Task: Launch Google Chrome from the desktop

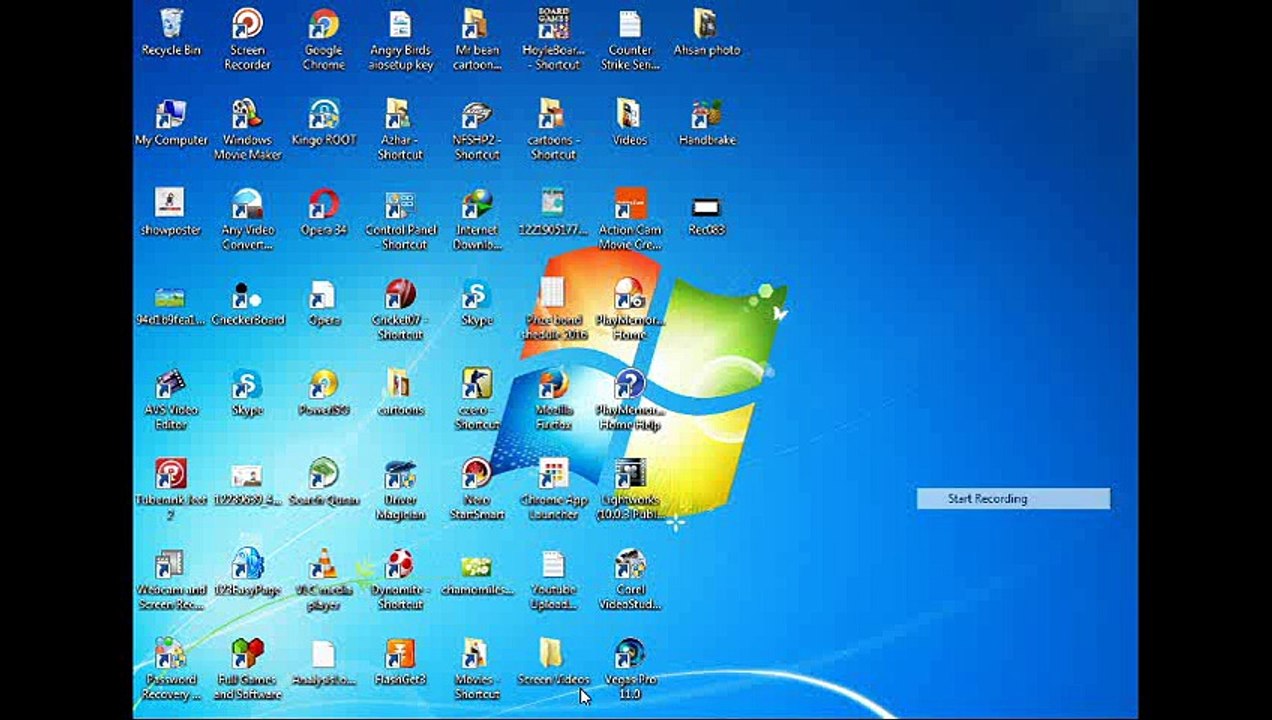Action: [324, 39]
